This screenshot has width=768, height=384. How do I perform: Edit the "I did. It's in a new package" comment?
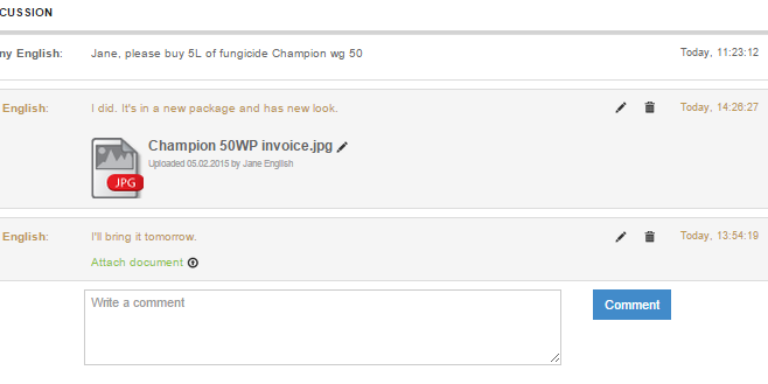(x=621, y=108)
